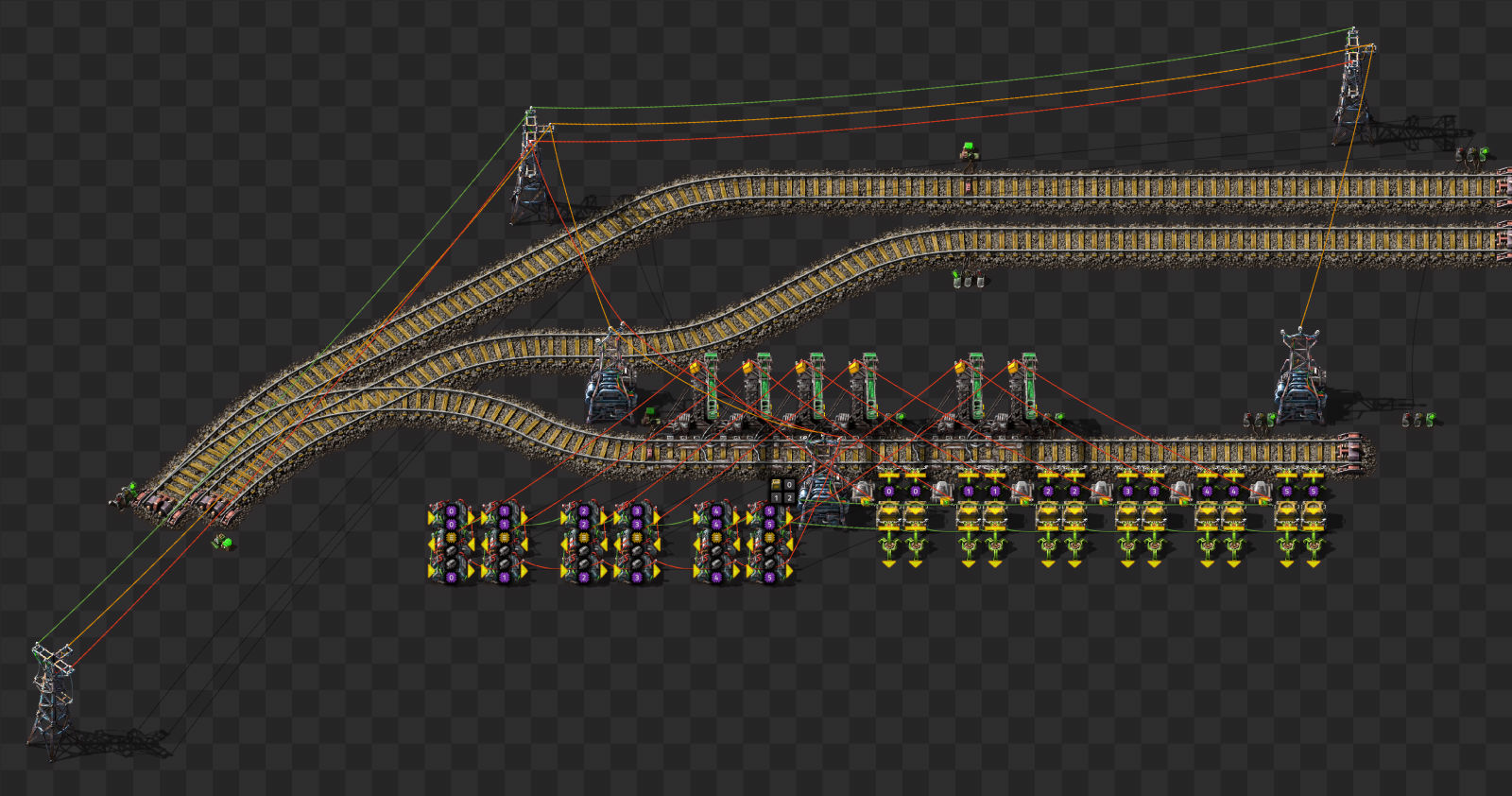
Task: Click the rail signals at far right of the top track
Action: point(1471,155)
